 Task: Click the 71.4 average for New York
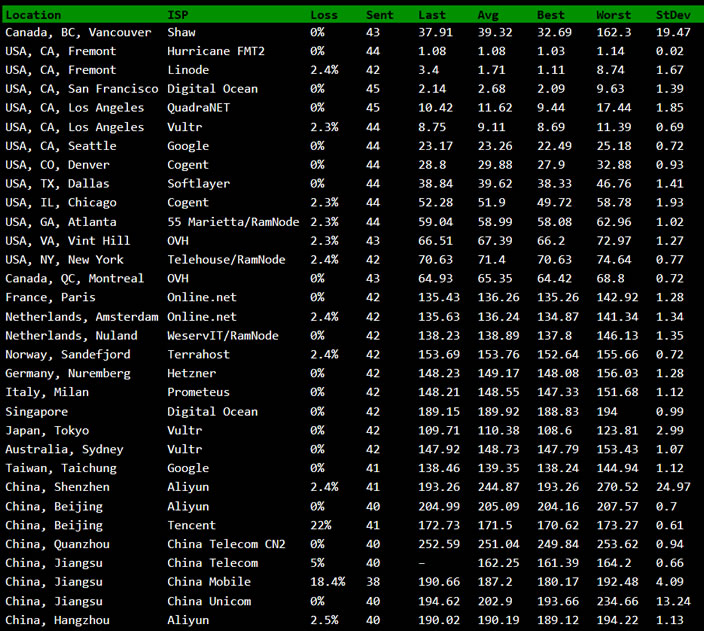coord(492,260)
